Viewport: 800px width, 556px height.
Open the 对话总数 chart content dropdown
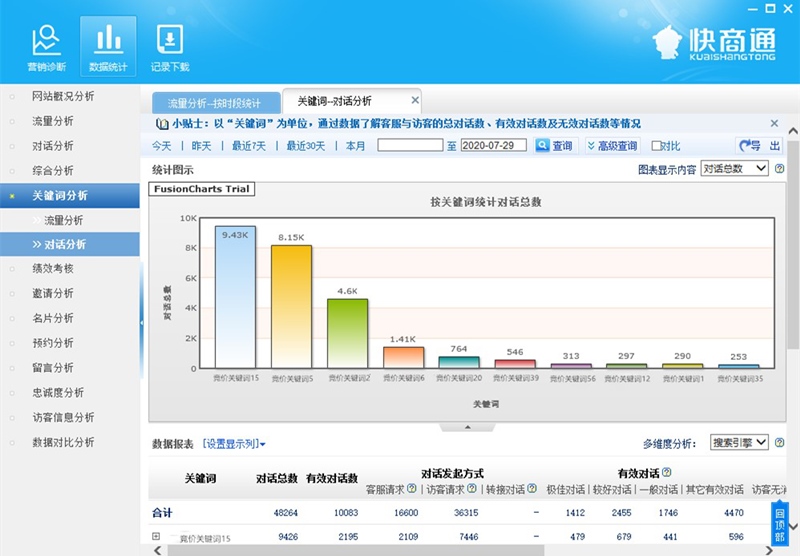[734, 169]
